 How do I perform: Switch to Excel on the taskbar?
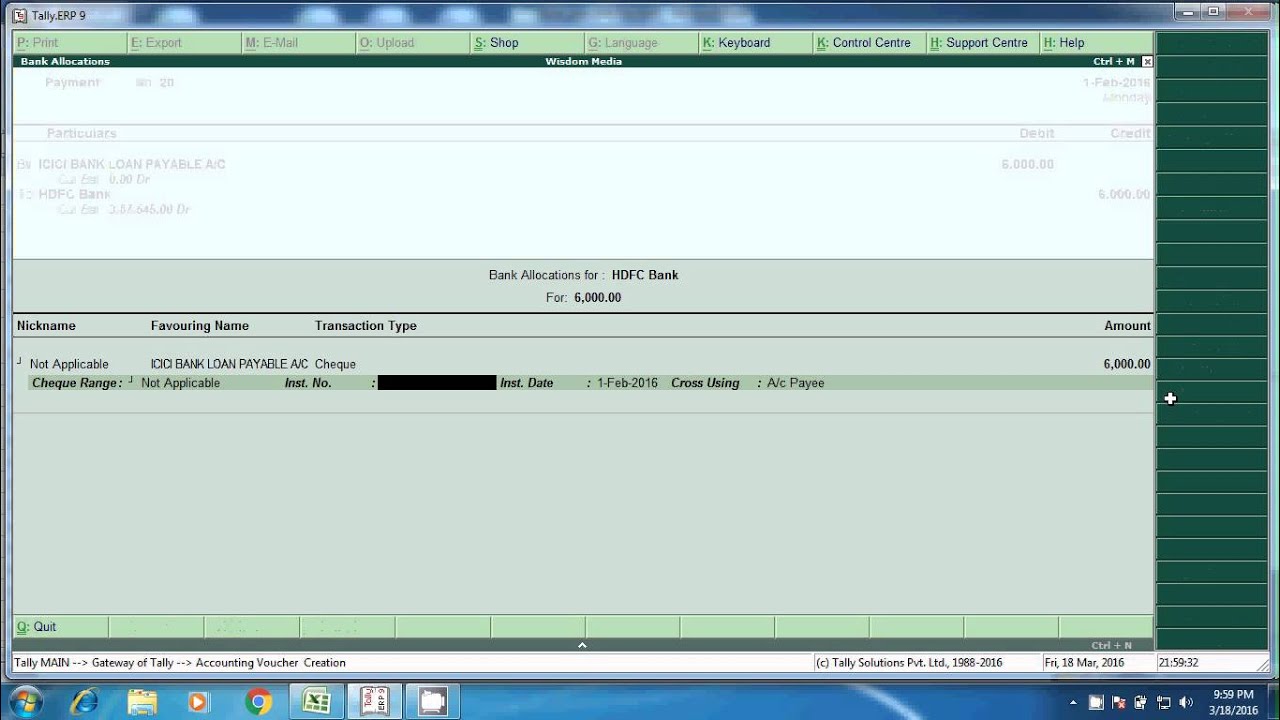point(316,702)
